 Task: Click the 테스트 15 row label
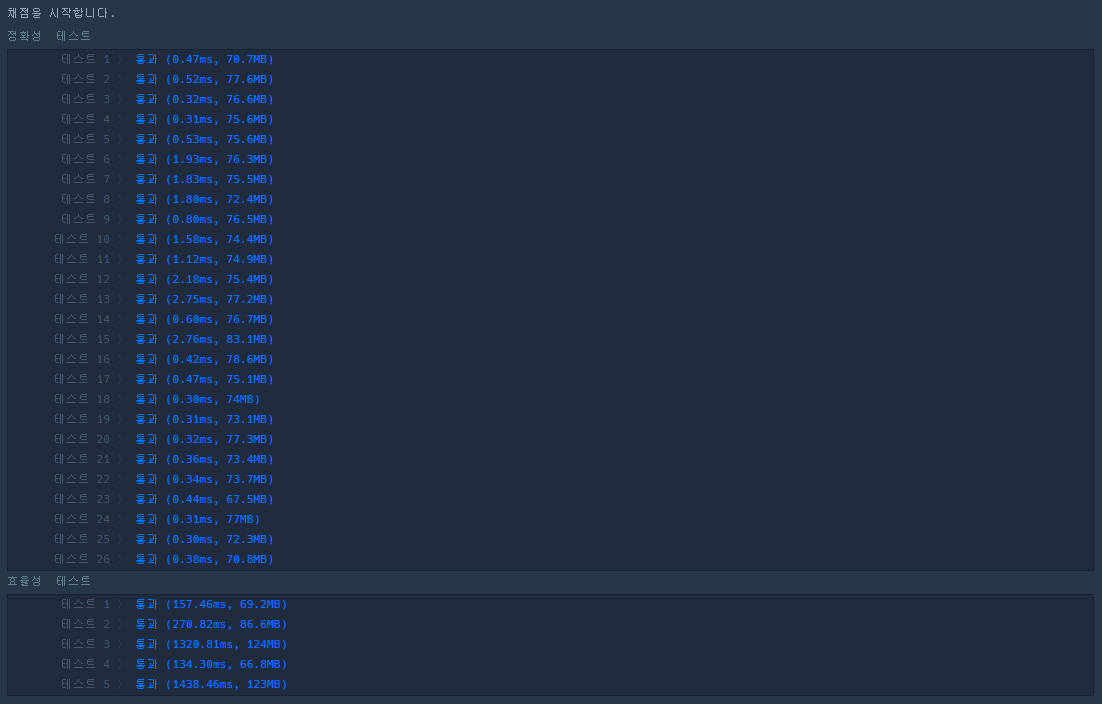pyautogui.click(x=82, y=339)
